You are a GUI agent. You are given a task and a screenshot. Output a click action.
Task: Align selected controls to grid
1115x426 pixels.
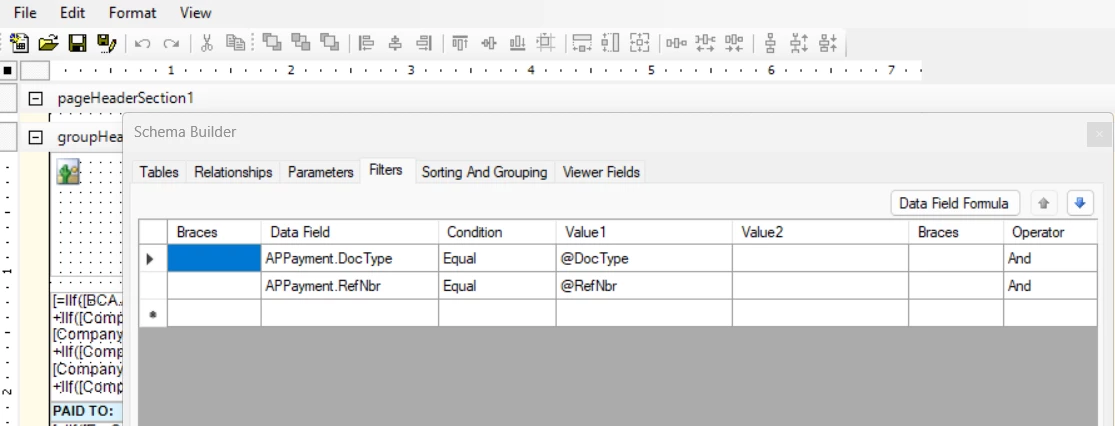[x=545, y=43]
